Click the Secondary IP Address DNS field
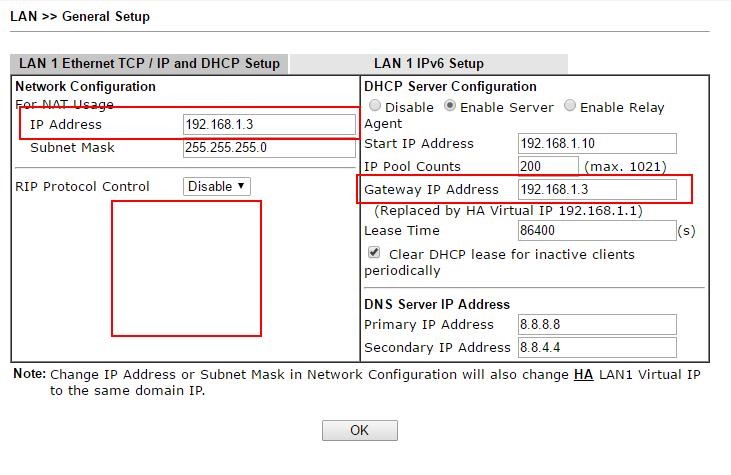Screen dimensions: 731x475 (597, 348)
